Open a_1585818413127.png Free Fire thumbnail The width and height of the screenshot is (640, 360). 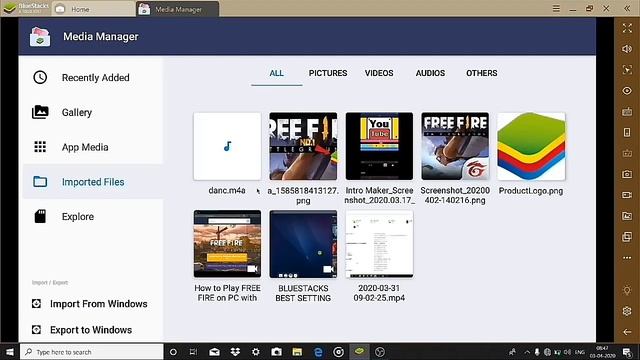(303, 146)
